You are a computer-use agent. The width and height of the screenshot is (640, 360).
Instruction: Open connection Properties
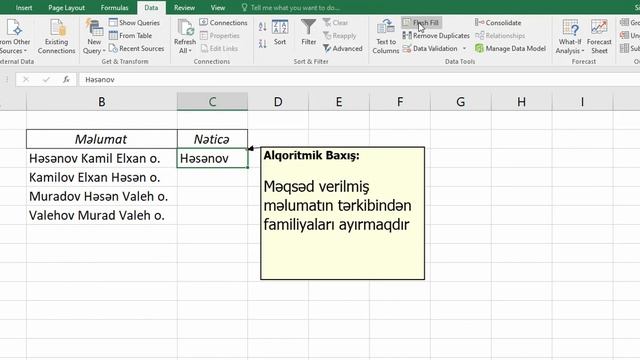coord(220,36)
